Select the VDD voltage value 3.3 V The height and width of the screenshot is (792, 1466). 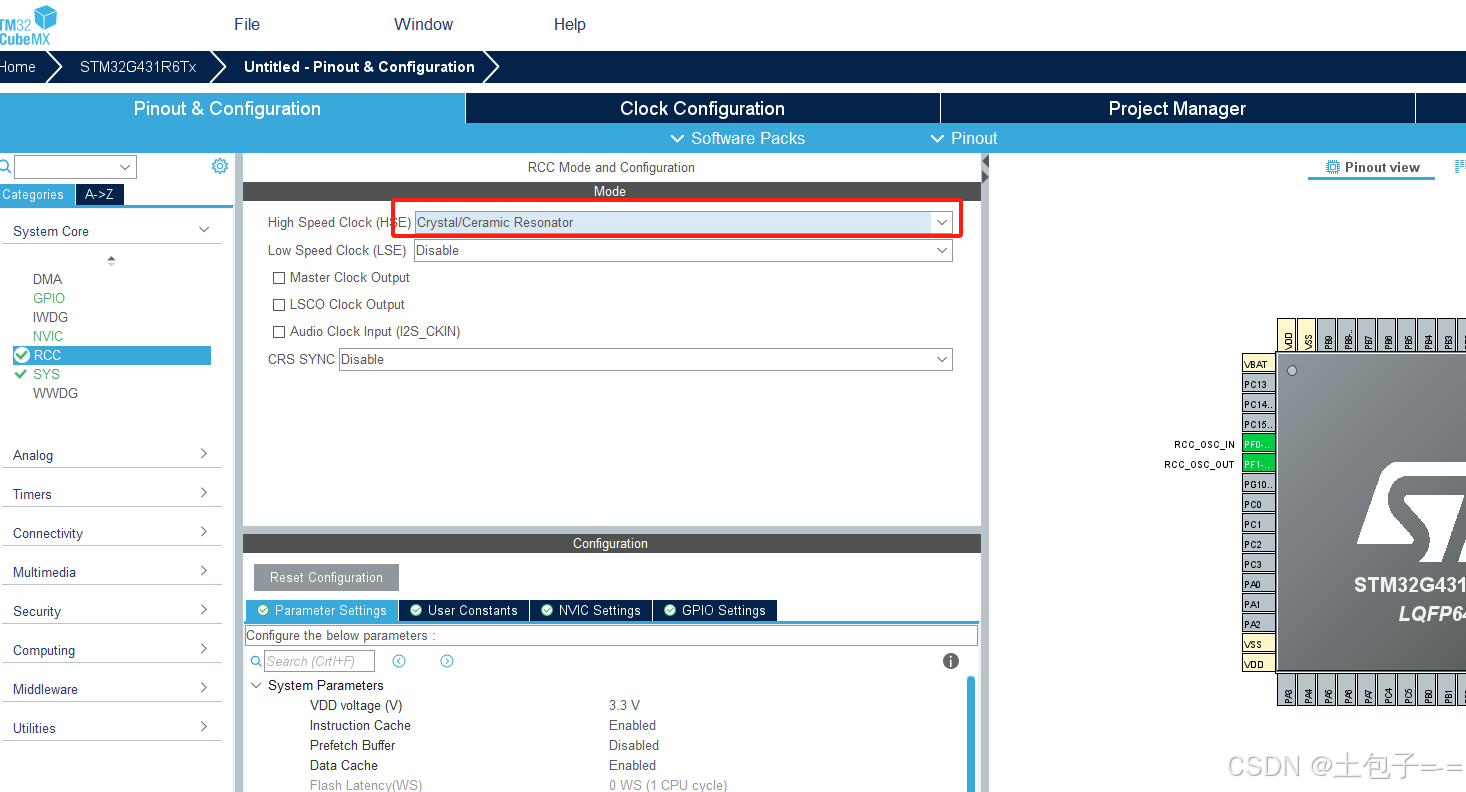[x=624, y=705]
